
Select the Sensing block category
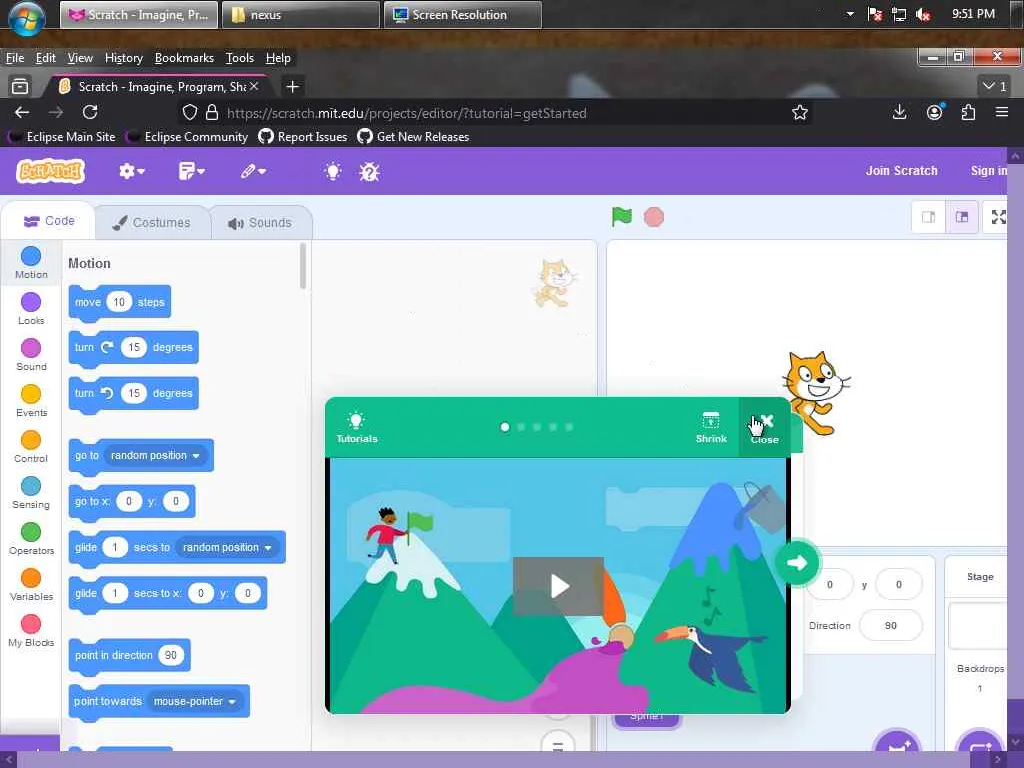31,492
